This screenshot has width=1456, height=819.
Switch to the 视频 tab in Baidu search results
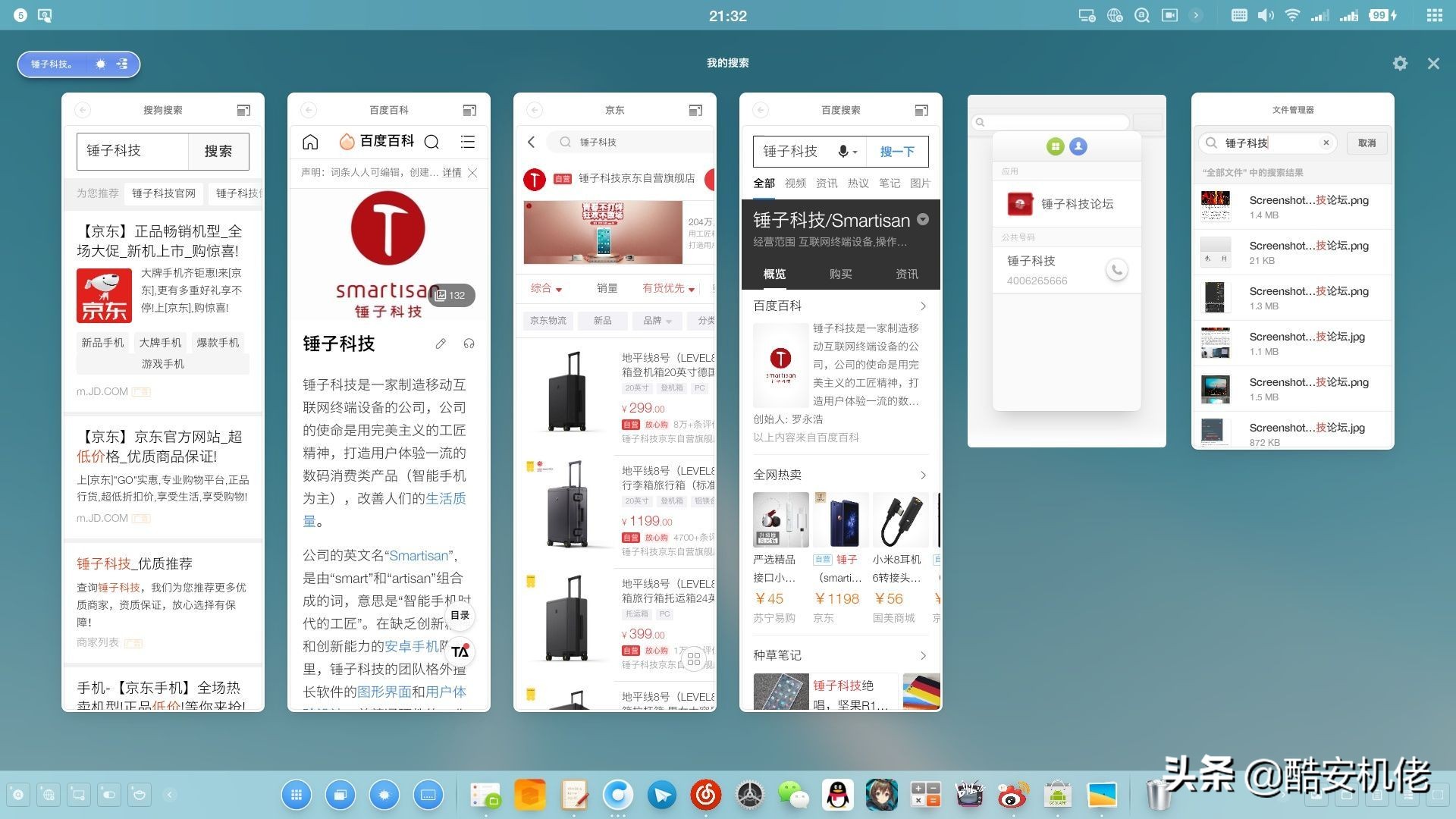(x=795, y=183)
